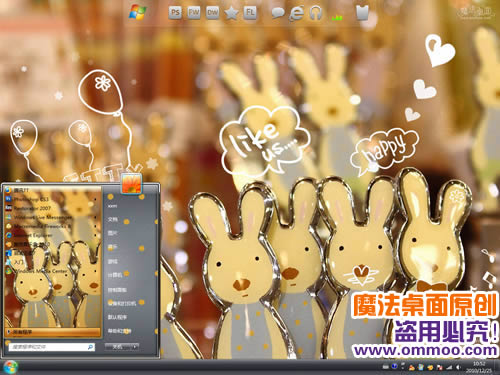500x375 pixels.
Task: Open Dreamweaver via the DW dock icon
Action: pyautogui.click(x=212, y=13)
